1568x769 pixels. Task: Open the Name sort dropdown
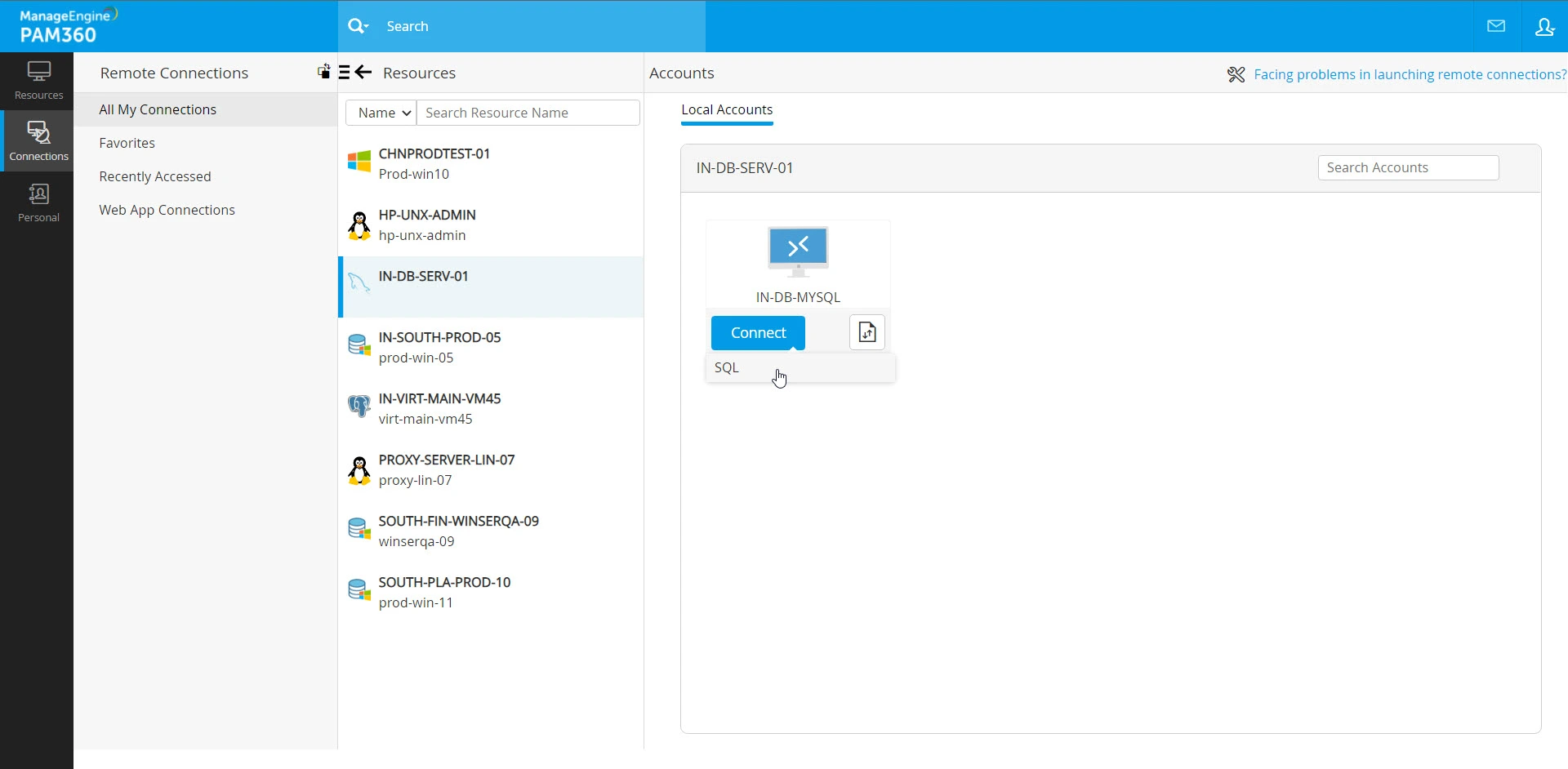(381, 112)
